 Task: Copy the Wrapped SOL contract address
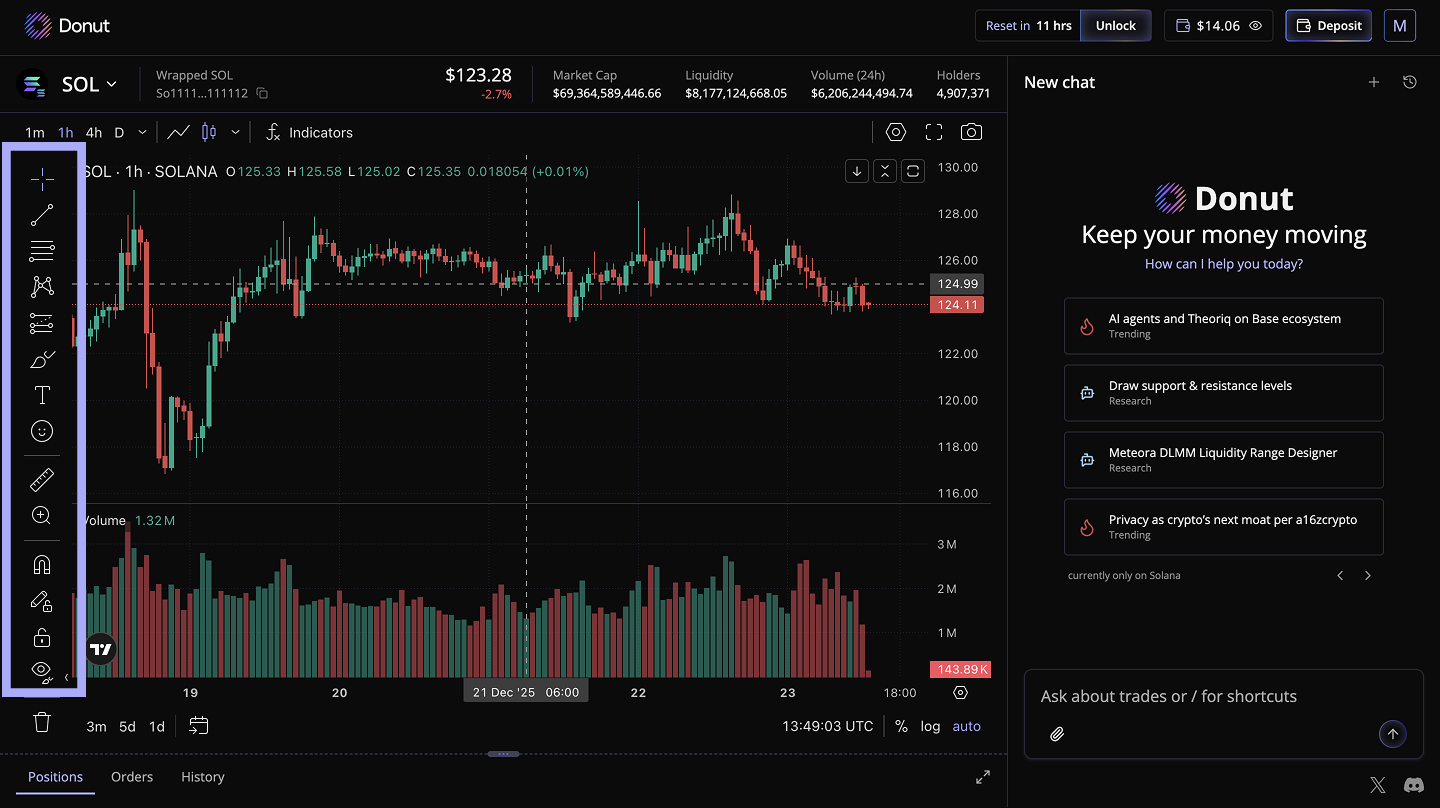[262, 93]
